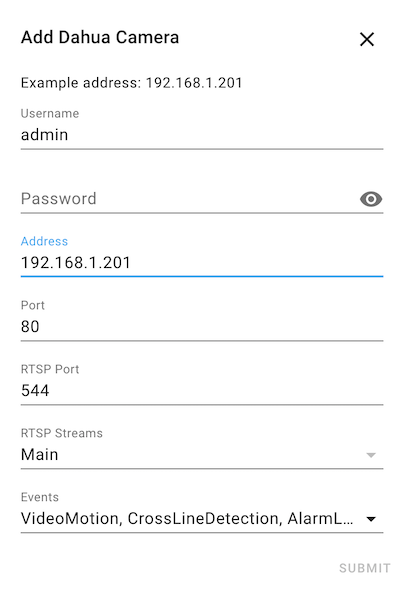This screenshot has height=589, width=400.
Task: Close the Add Dahua Camera dialog
Action: 367,39
